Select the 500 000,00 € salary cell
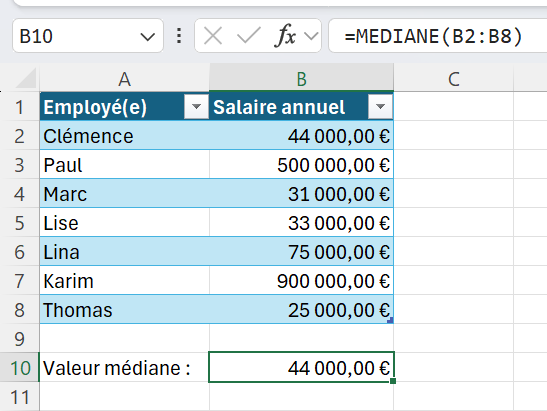Viewport: 547px width, 411px height. [301, 165]
